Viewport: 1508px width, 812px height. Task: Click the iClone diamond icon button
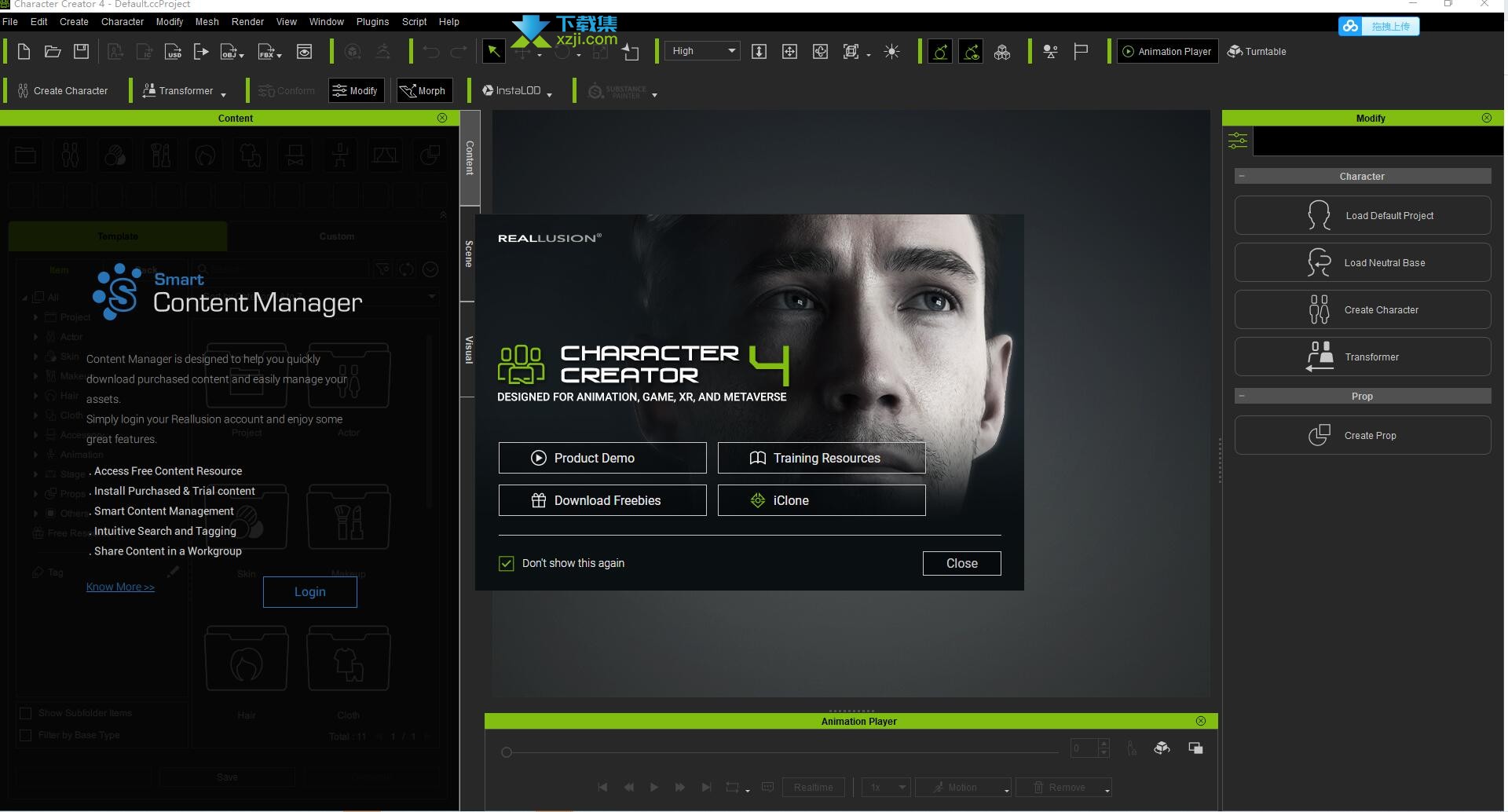point(822,500)
